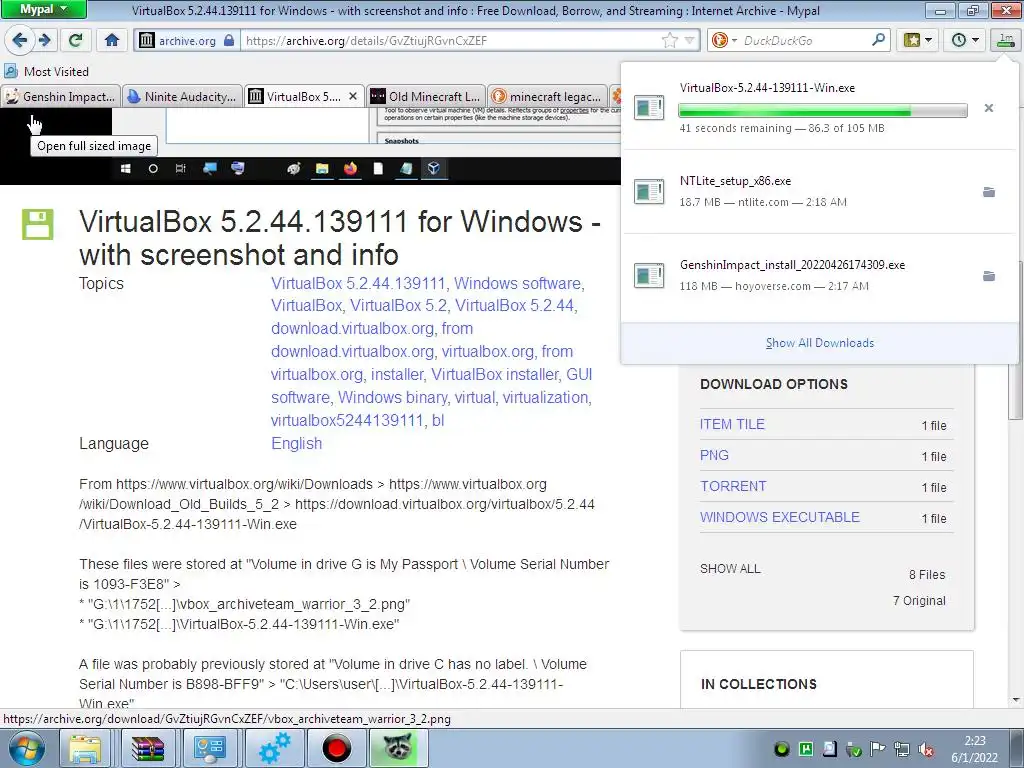Screen dimensions: 1024x768
Task: Open the control panel taskbar icon
Action: (210, 749)
